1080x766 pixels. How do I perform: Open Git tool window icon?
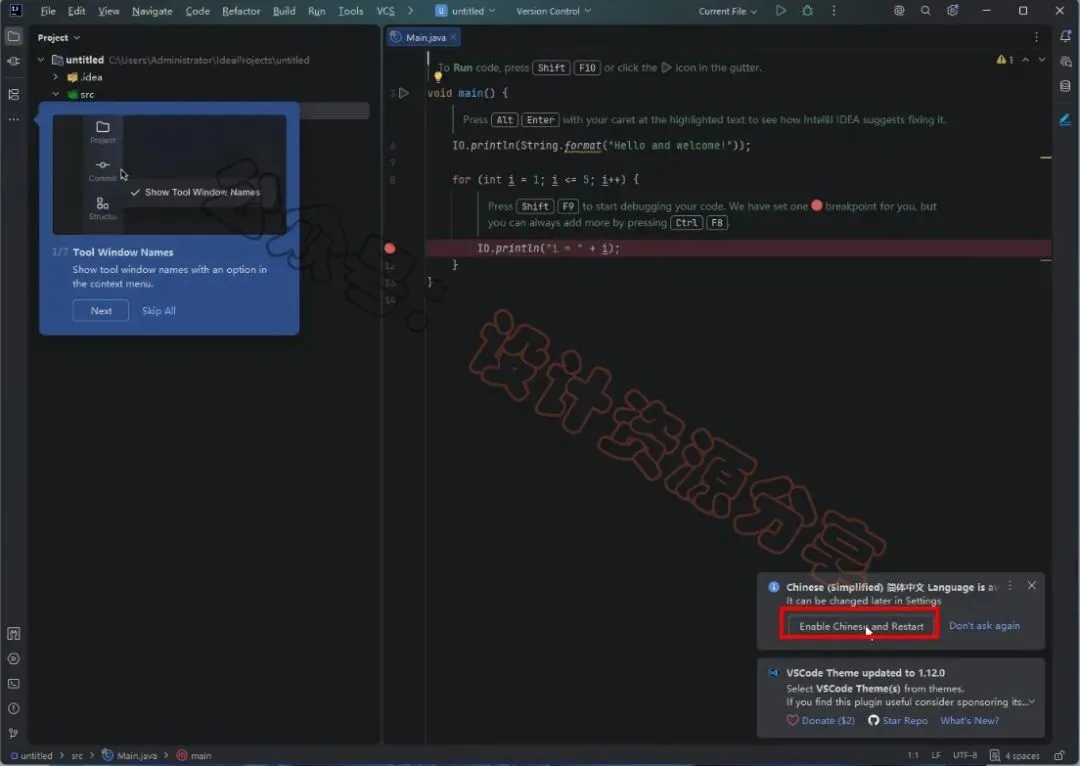14,734
